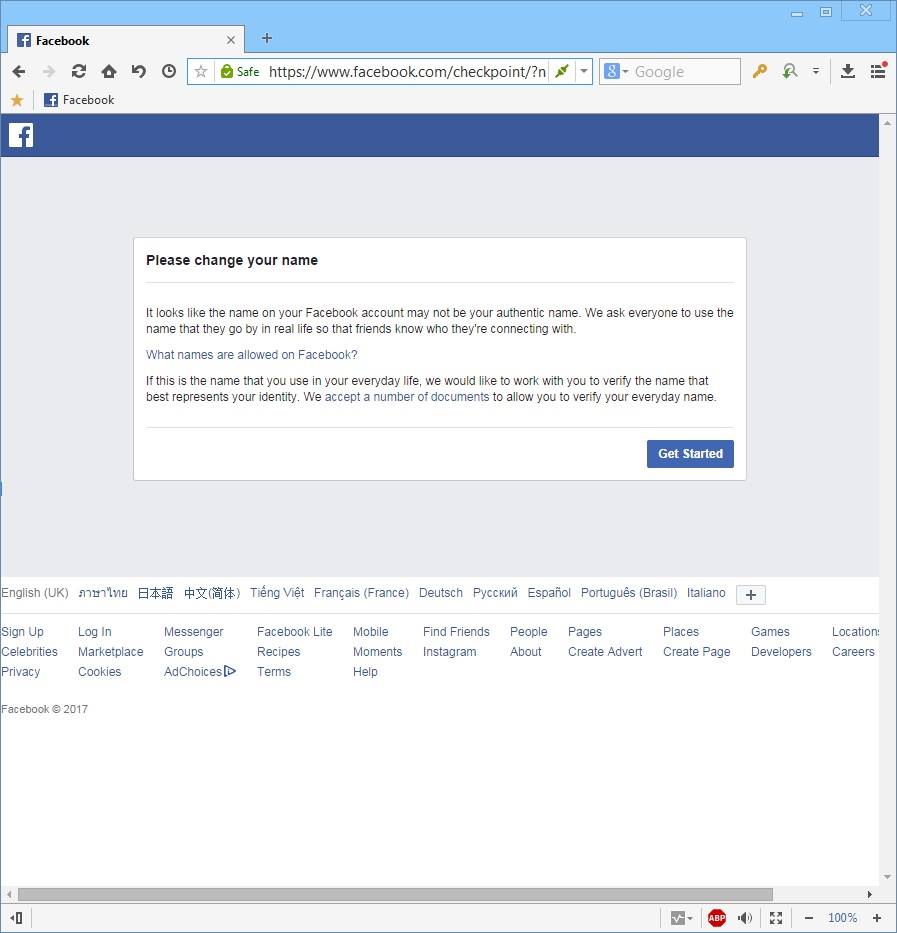Open 'accept a number of documents' link

click(x=407, y=397)
